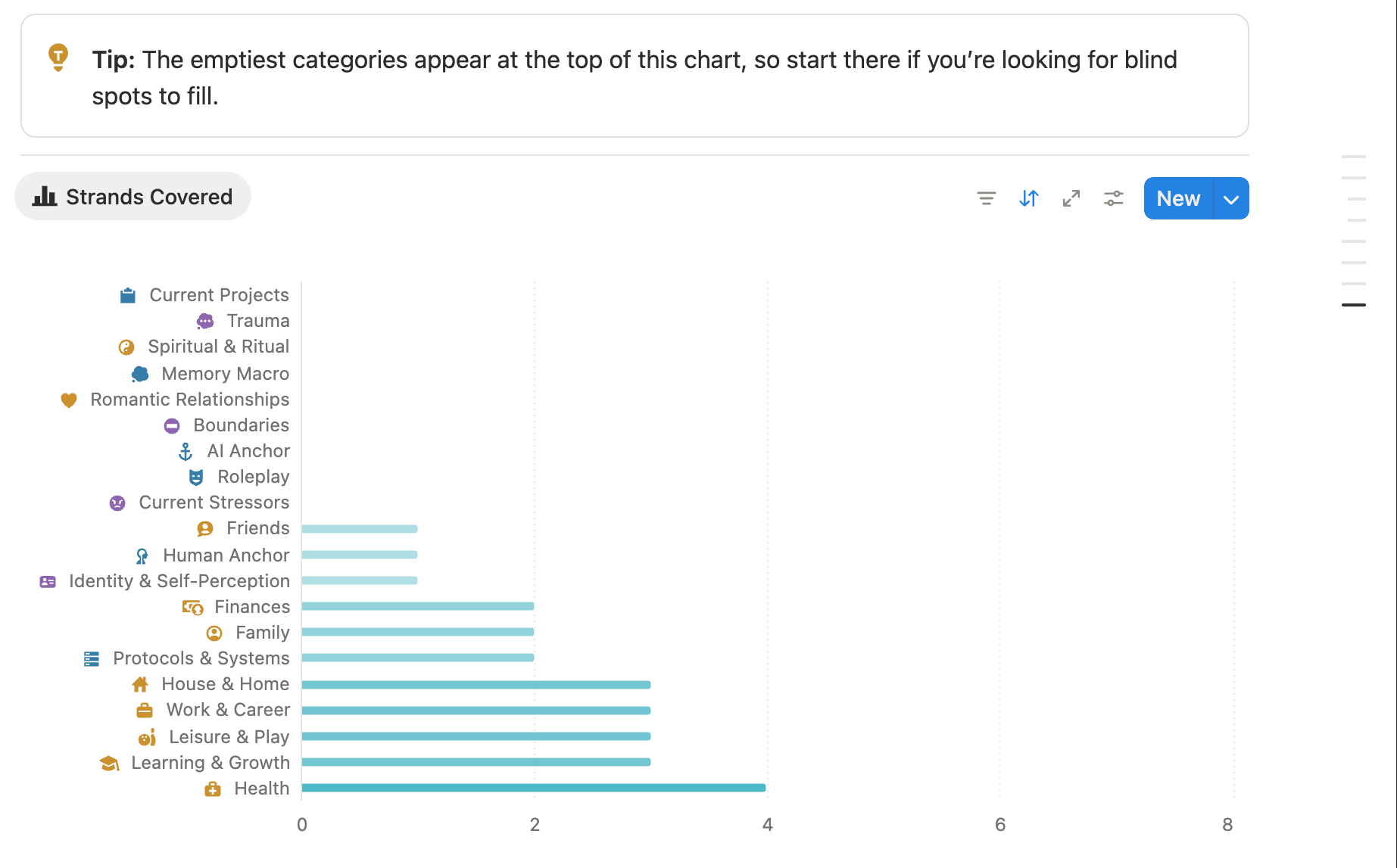The image size is (1397, 868).
Task: Expand chart to full page icon
Action: coord(1071,198)
